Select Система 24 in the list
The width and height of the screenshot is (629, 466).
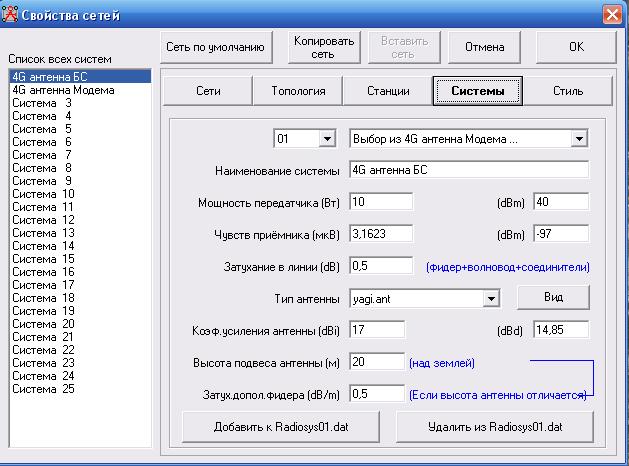click(80, 376)
